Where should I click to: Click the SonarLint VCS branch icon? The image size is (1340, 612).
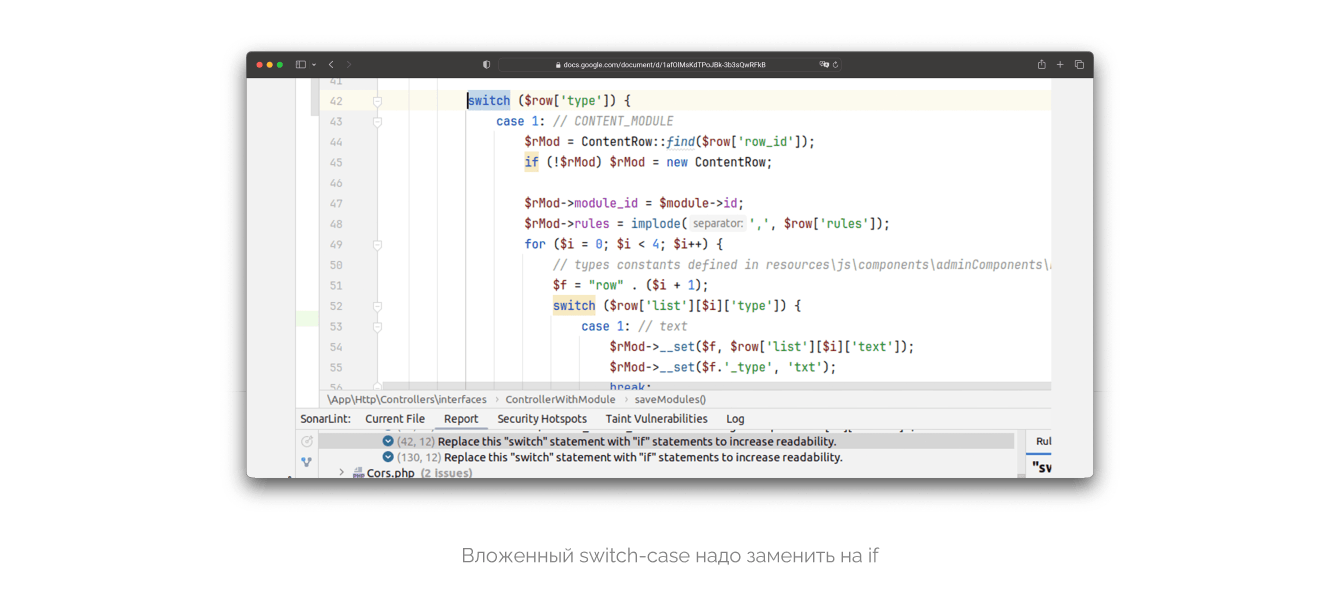click(307, 462)
